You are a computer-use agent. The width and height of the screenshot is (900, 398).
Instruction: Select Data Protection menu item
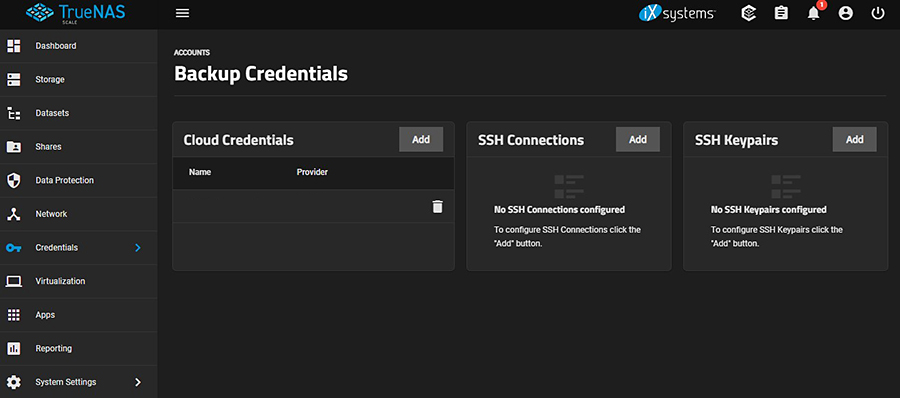65,180
